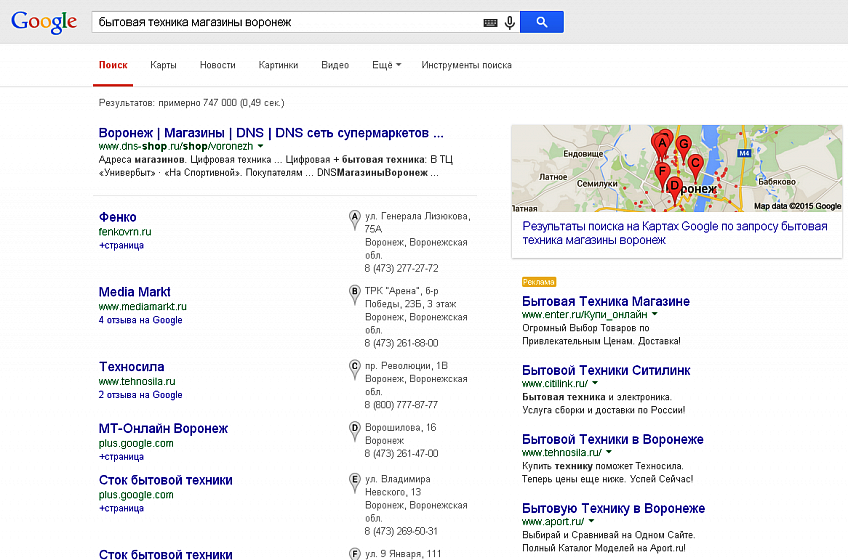Click map pin B next to Media Markt address

(x=354, y=294)
